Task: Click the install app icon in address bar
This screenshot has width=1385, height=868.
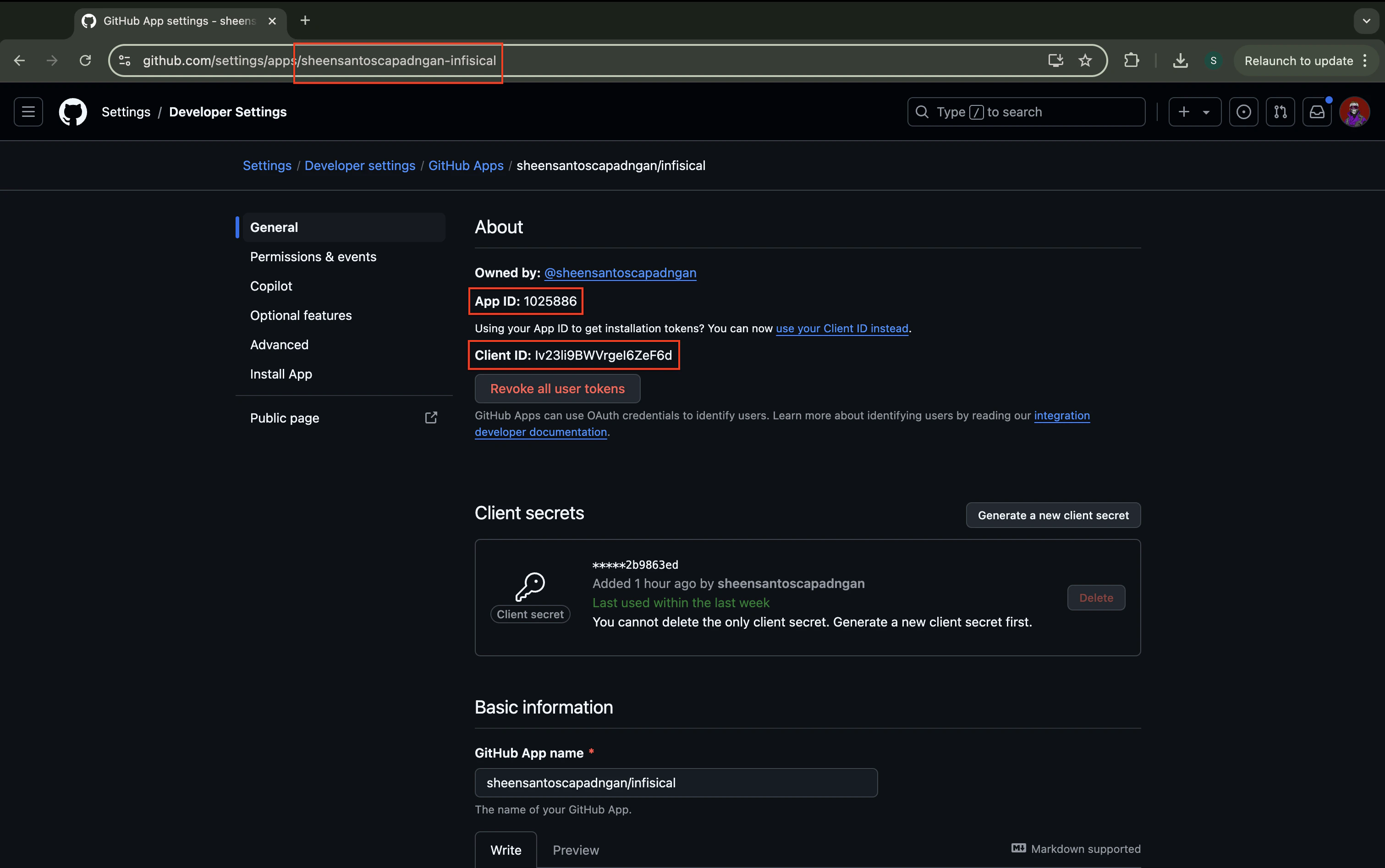Action: 1055,60
